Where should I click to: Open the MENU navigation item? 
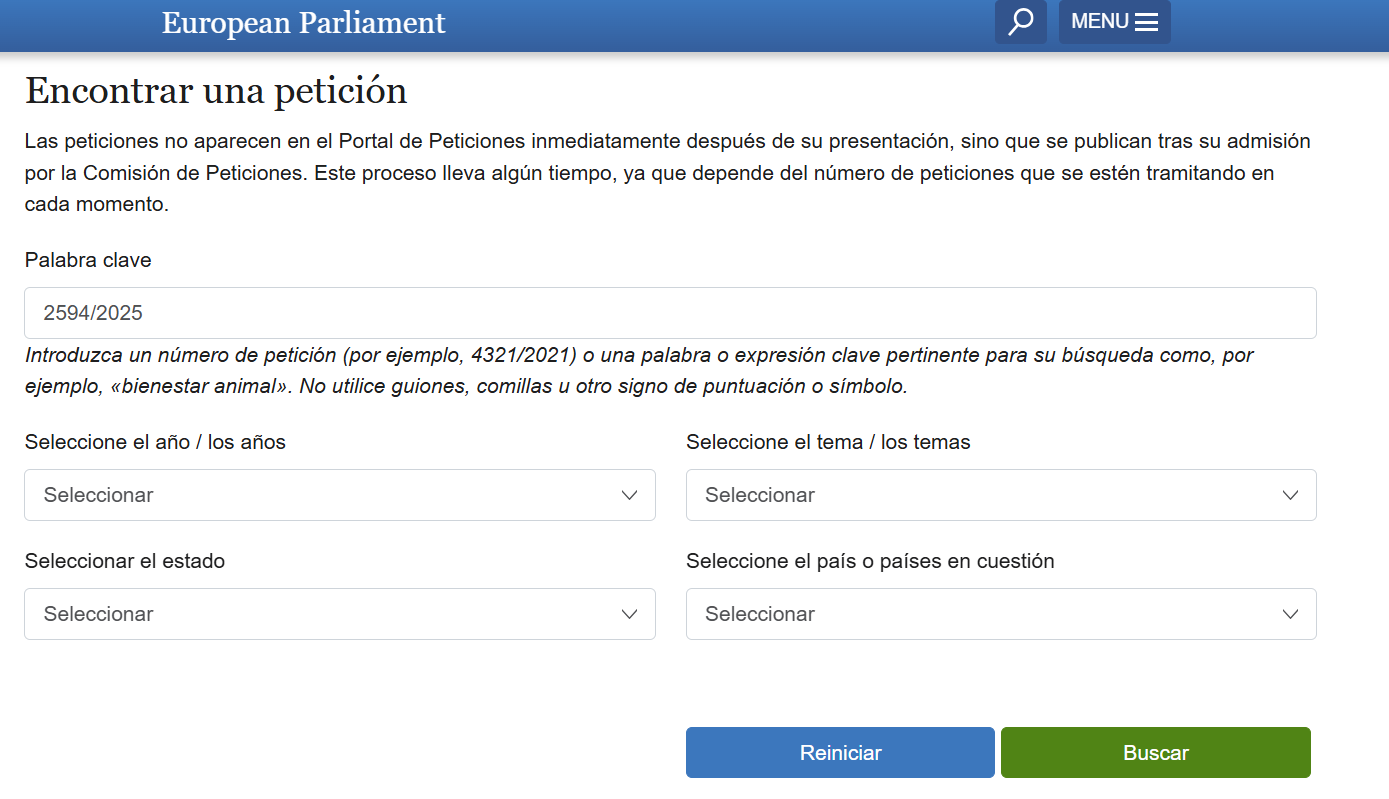click(x=1114, y=21)
